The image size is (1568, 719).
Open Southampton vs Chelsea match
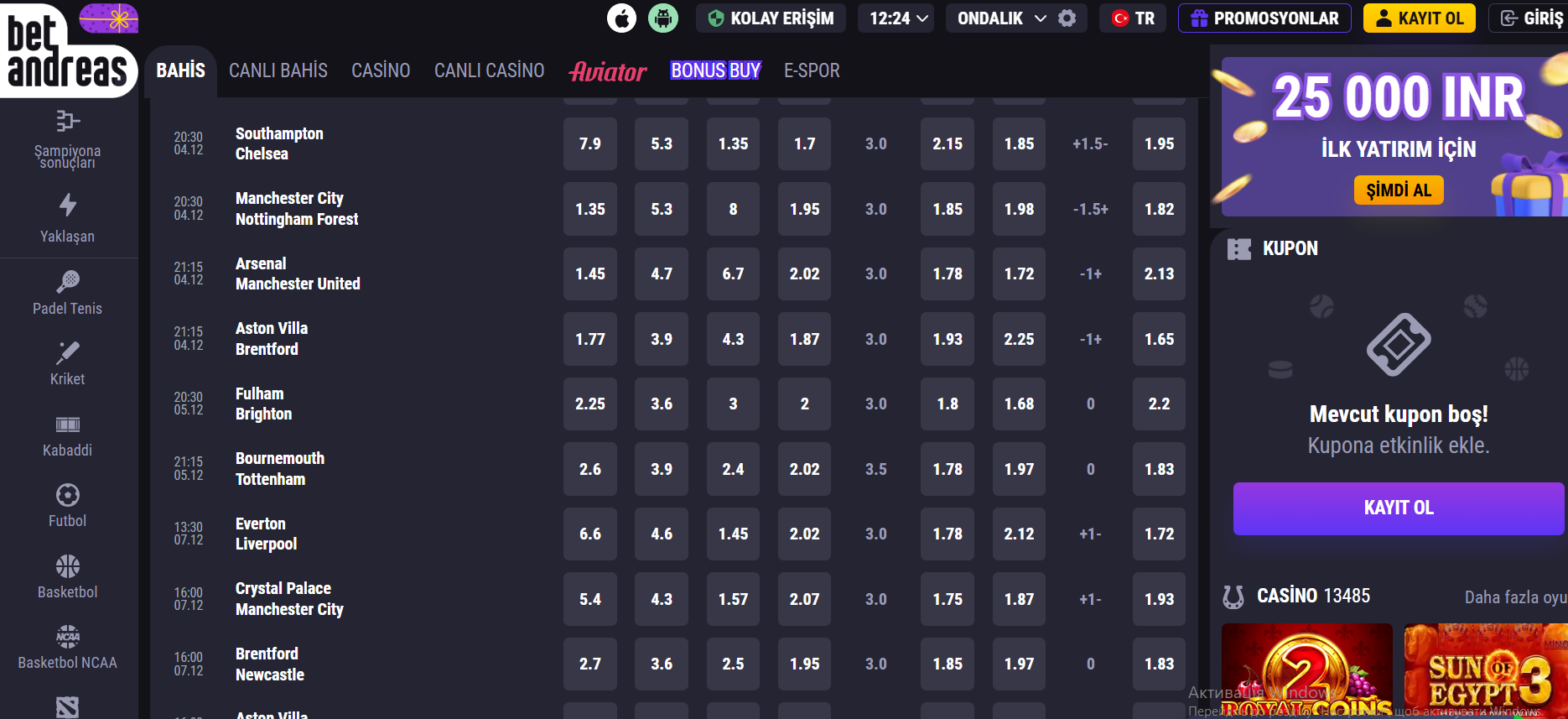[279, 143]
